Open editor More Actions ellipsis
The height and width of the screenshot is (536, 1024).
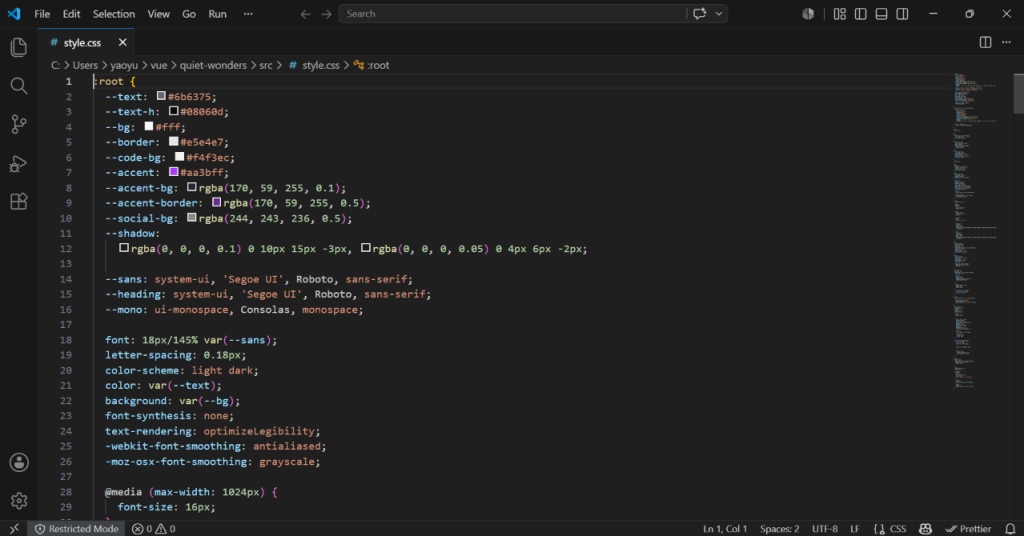click(x=1006, y=42)
